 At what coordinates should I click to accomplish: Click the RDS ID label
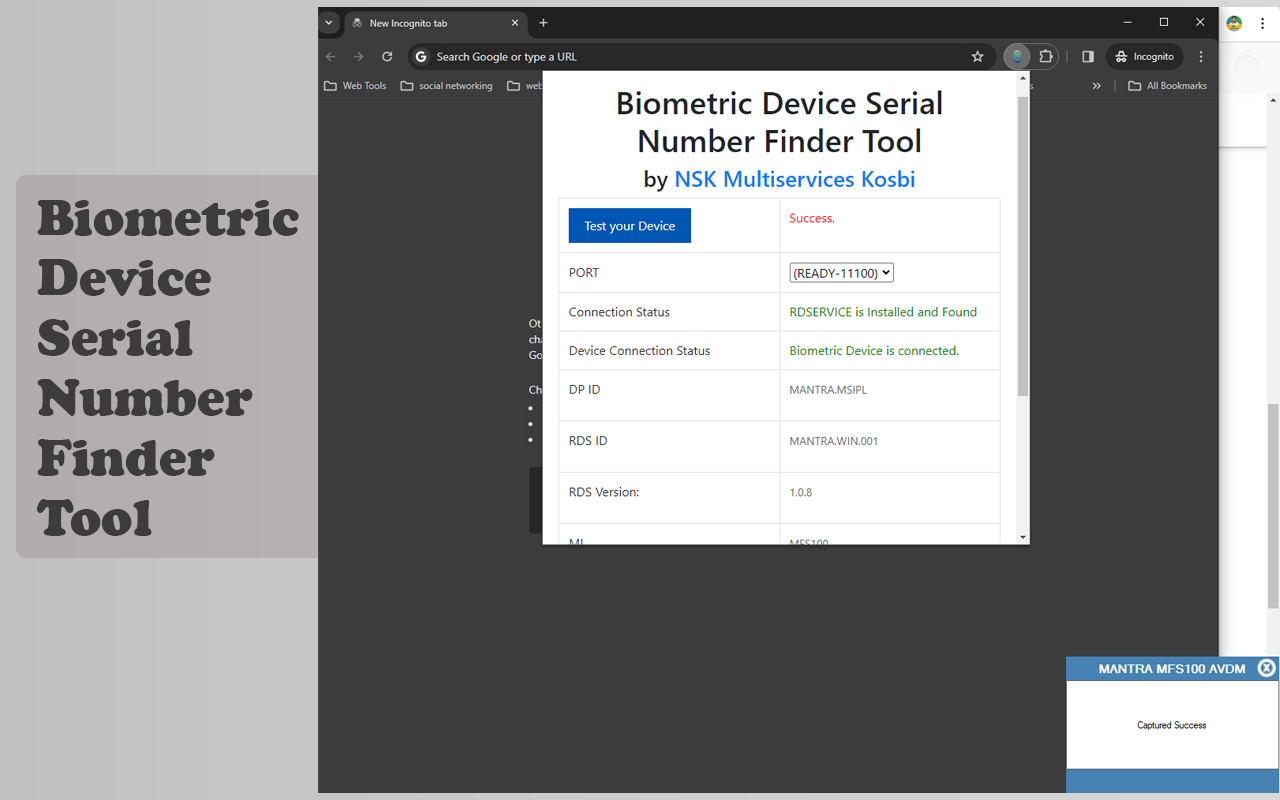(x=588, y=440)
